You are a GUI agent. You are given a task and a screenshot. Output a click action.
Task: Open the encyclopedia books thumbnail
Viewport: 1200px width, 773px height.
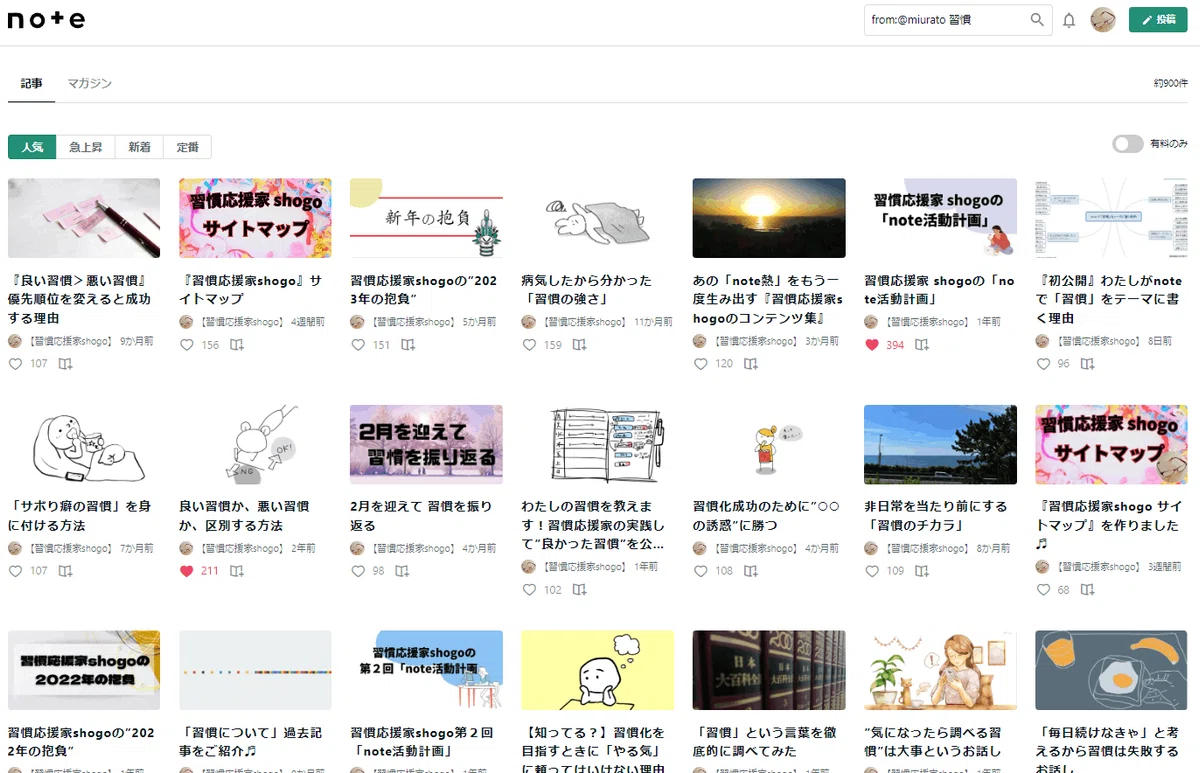tap(769, 670)
